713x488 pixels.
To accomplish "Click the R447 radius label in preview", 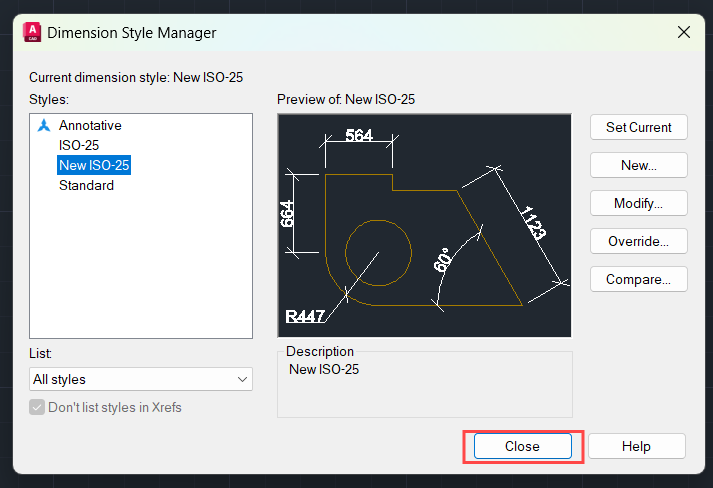I will (x=305, y=317).
